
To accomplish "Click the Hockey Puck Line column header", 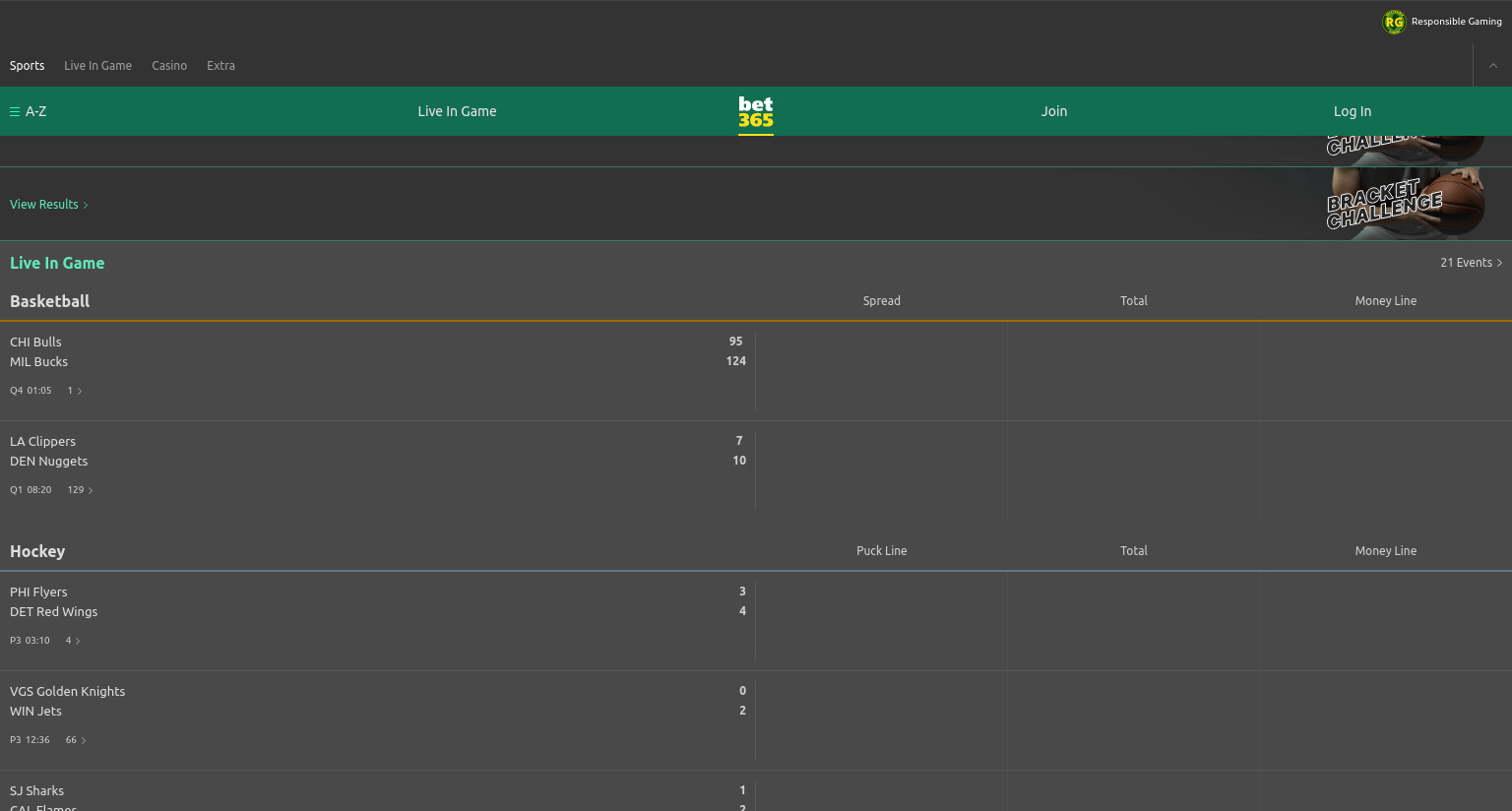I will (x=882, y=551).
